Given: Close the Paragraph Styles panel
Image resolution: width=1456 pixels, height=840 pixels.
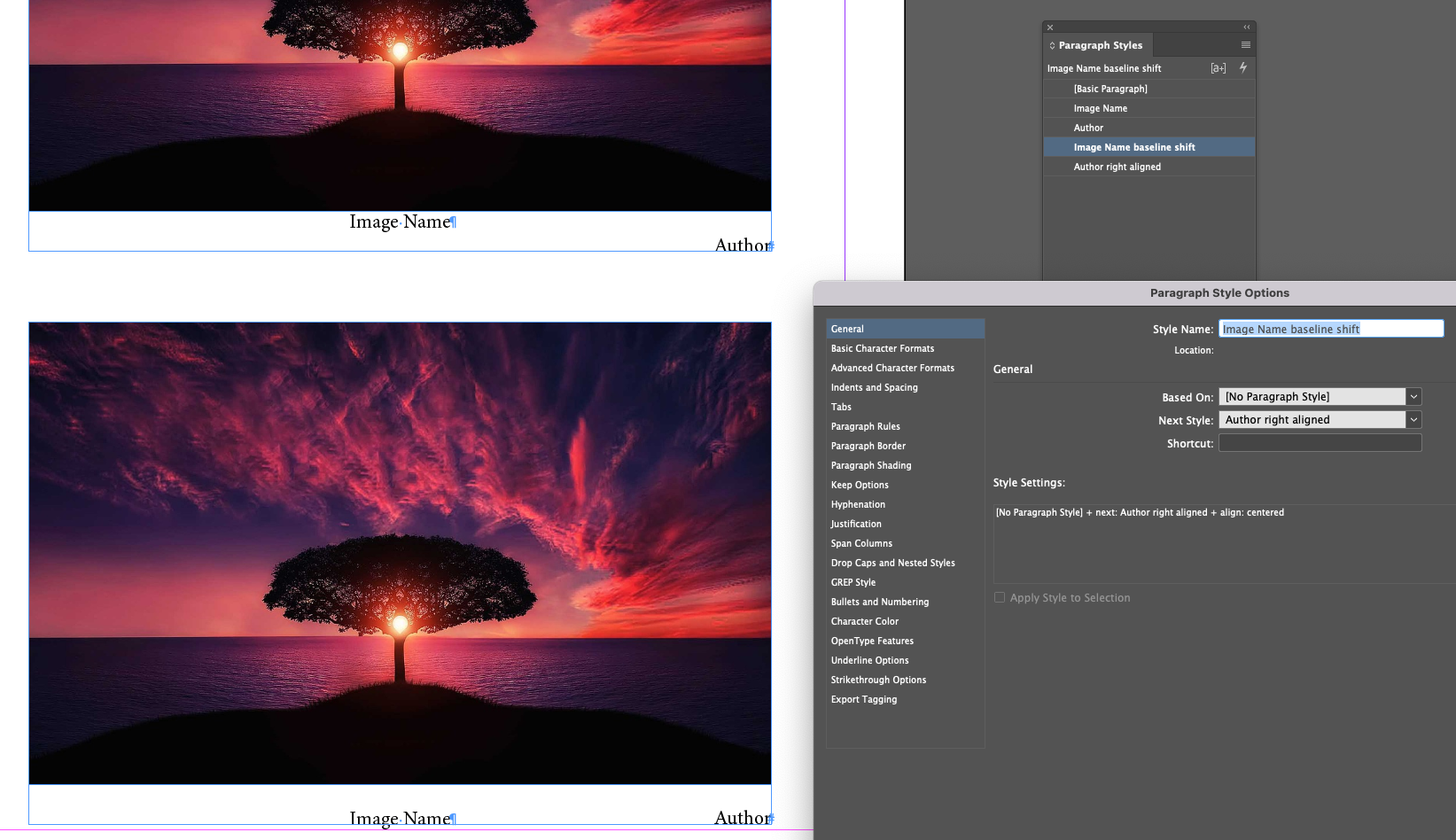Looking at the screenshot, I should click(1050, 27).
